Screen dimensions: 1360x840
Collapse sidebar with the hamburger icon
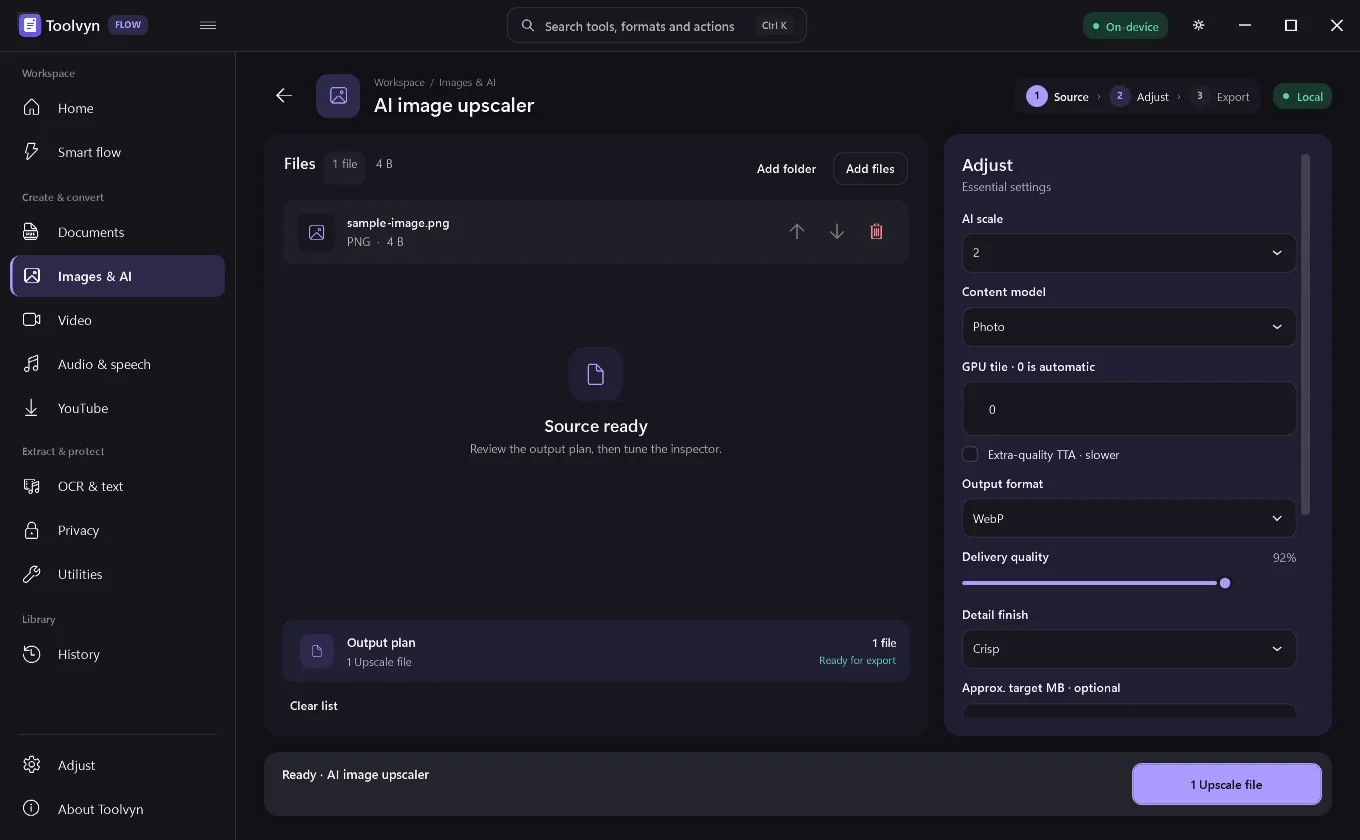coord(208,26)
